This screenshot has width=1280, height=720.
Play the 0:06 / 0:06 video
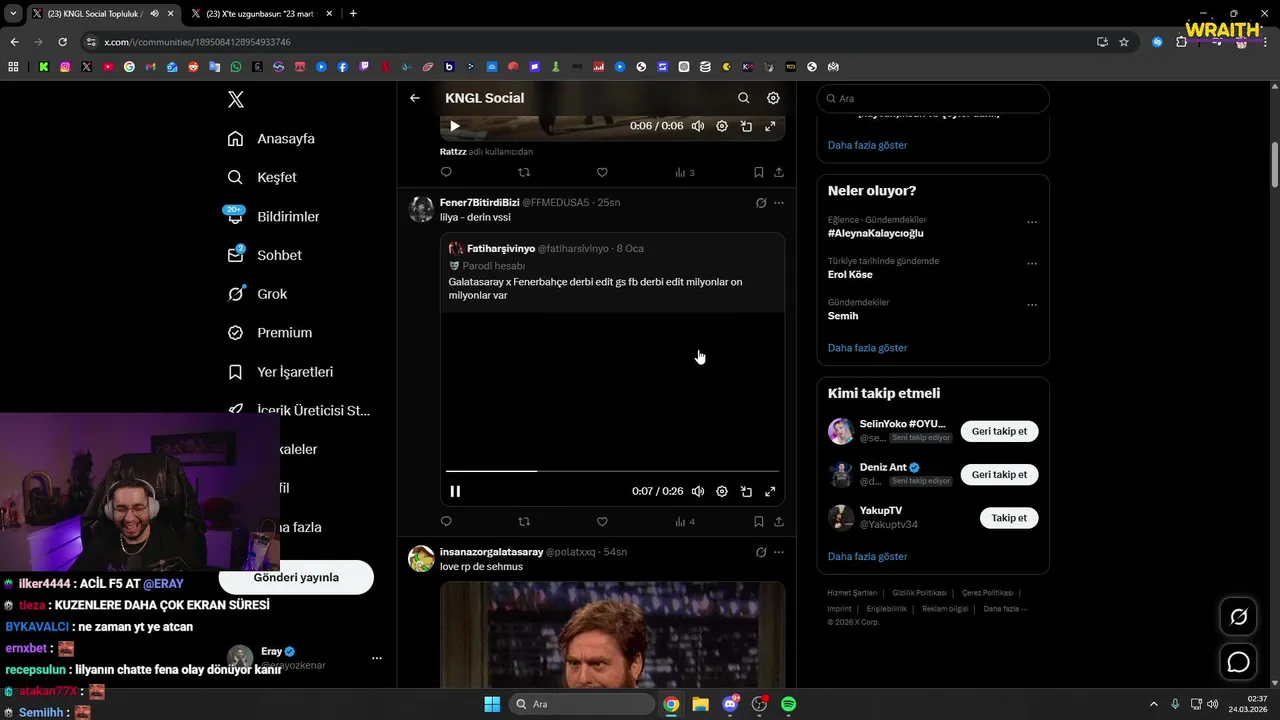pos(455,126)
